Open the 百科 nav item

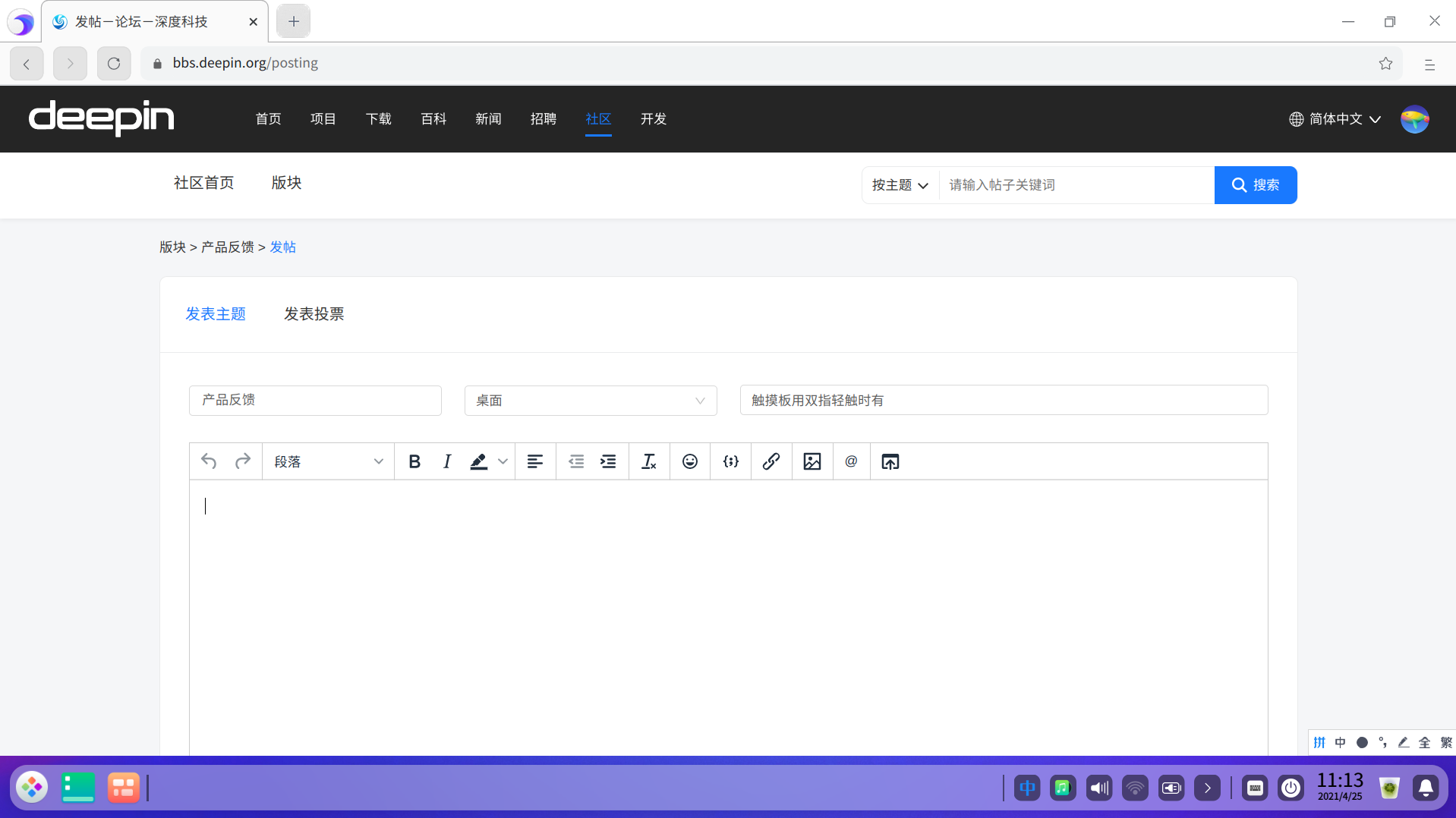[x=433, y=119]
